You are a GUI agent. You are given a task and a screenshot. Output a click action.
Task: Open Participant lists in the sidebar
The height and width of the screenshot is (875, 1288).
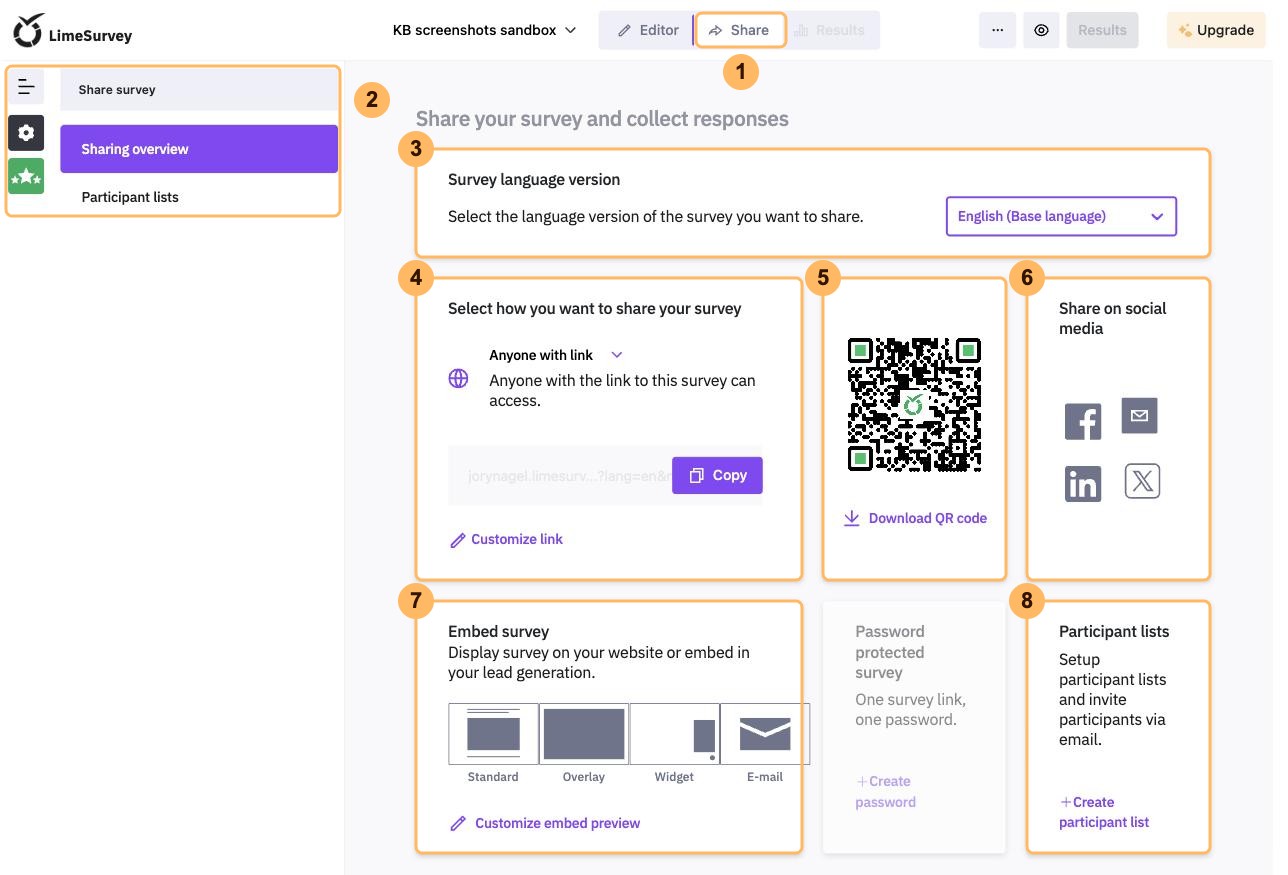[x=199, y=197]
